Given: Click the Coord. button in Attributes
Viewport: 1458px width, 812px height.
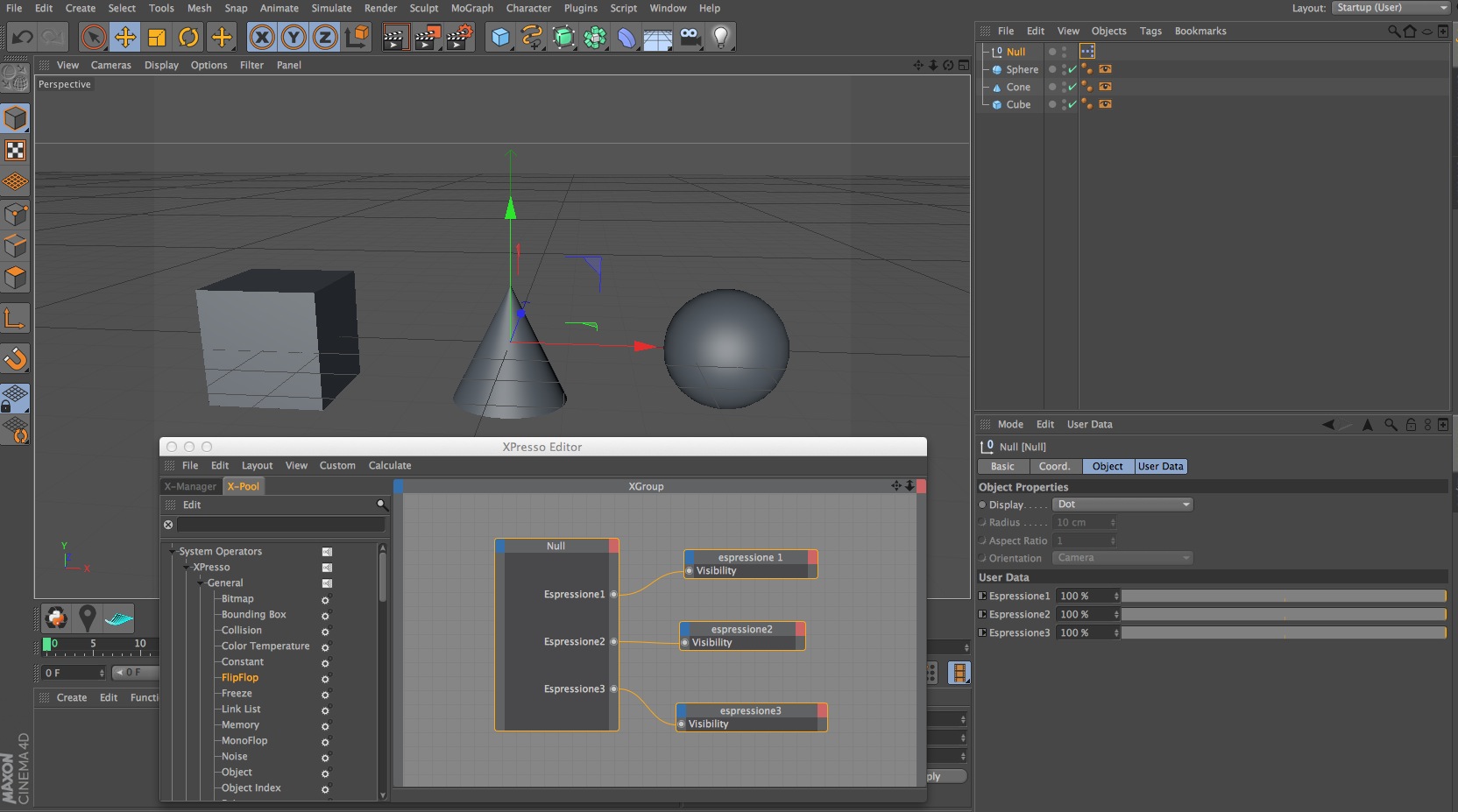Looking at the screenshot, I should pos(1055,466).
